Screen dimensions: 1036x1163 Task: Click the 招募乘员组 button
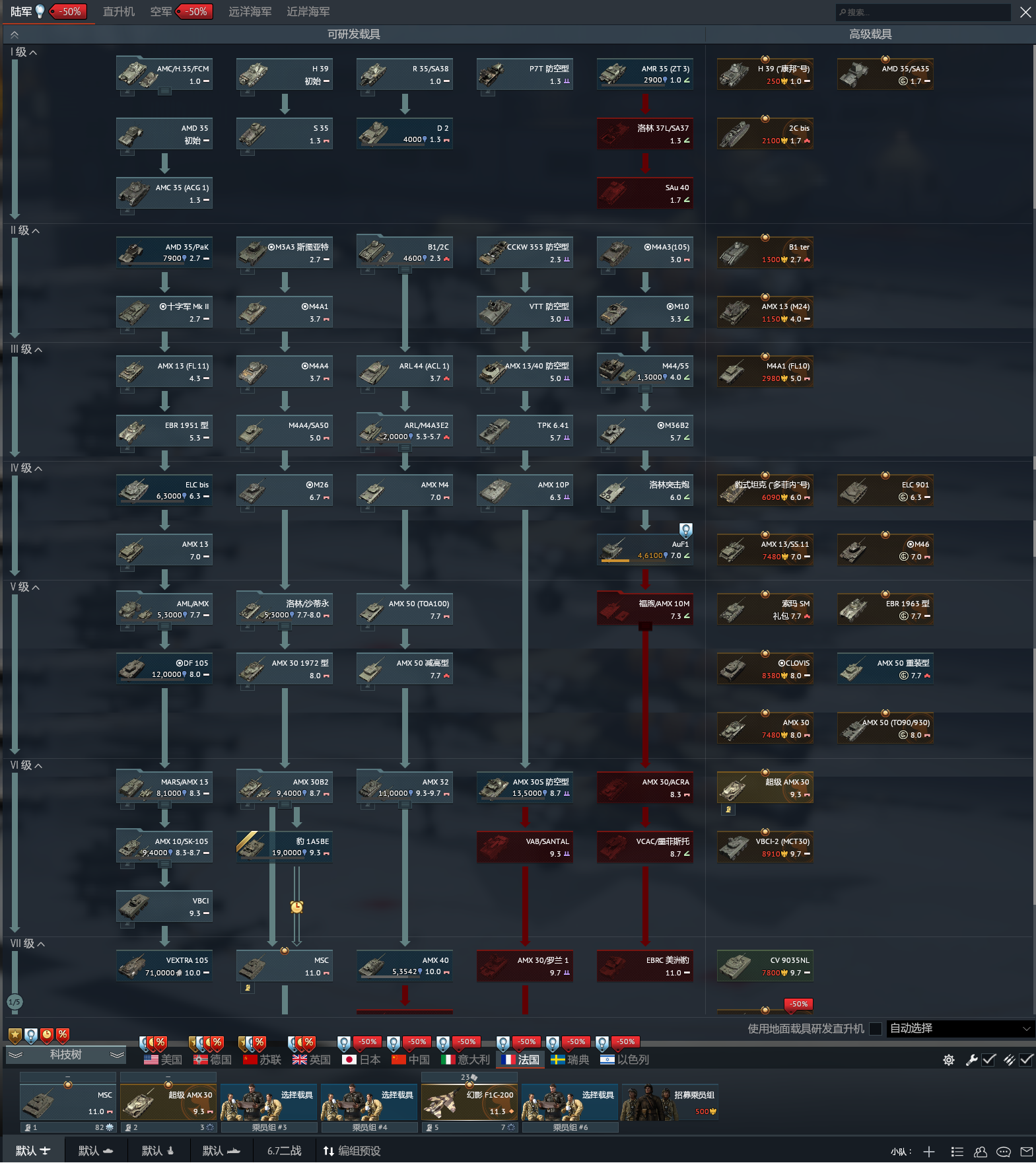pos(670,1102)
